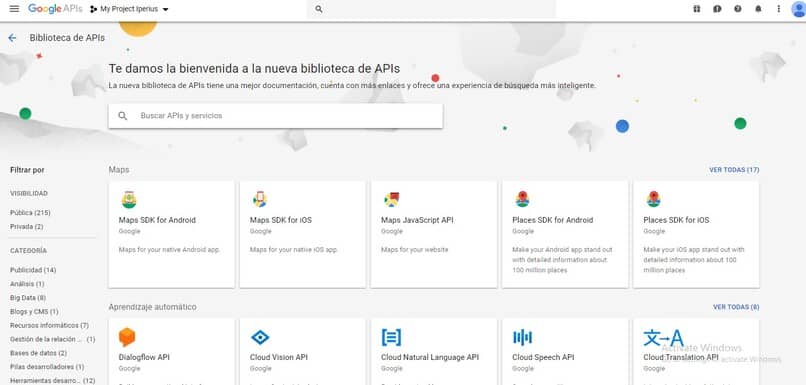Click the Cloud Translation API icon
Screen dimensions: 806x385
point(664,337)
